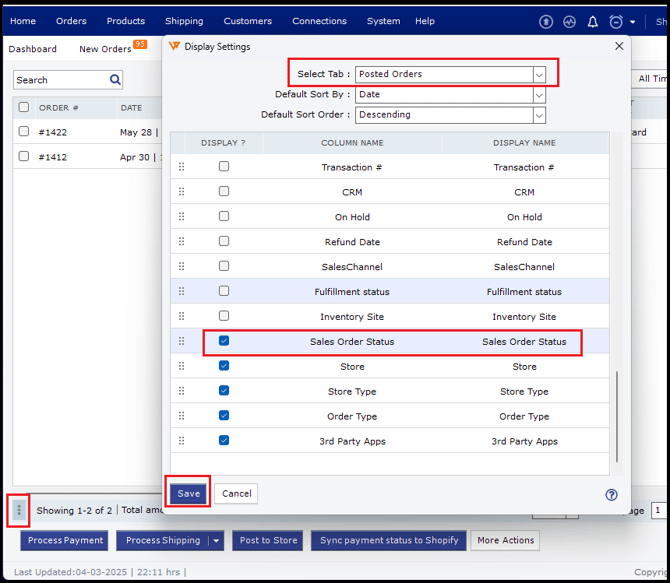Open the Shipping menu
Viewport: 670px width, 583px height.
coord(183,21)
